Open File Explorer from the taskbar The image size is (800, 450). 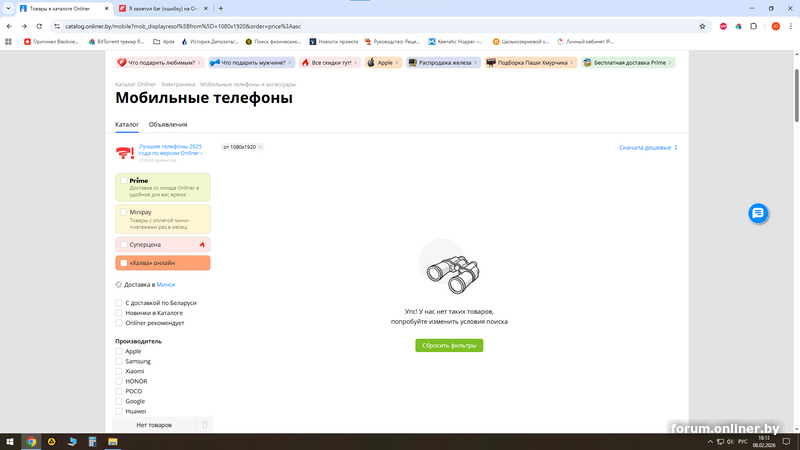(113, 442)
